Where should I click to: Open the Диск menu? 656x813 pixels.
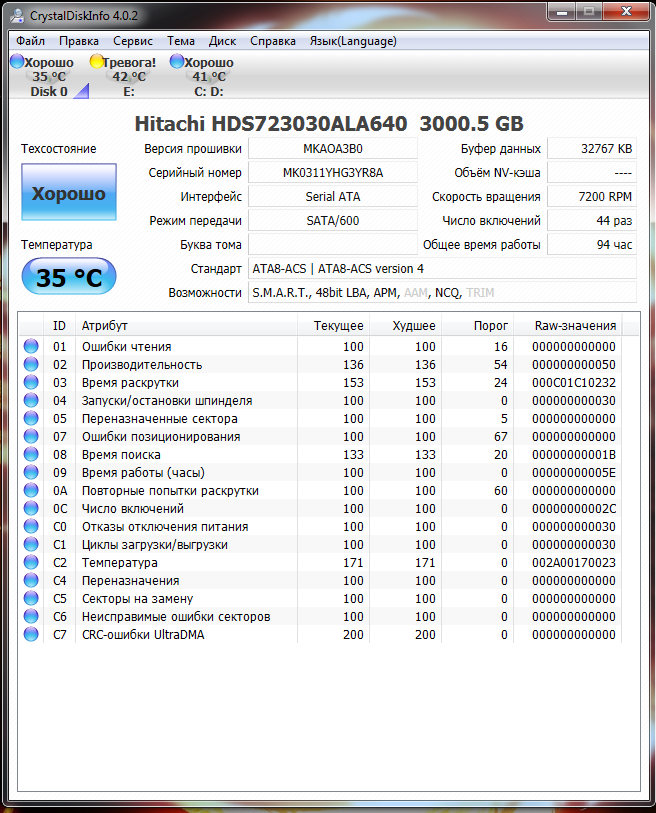(x=222, y=41)
